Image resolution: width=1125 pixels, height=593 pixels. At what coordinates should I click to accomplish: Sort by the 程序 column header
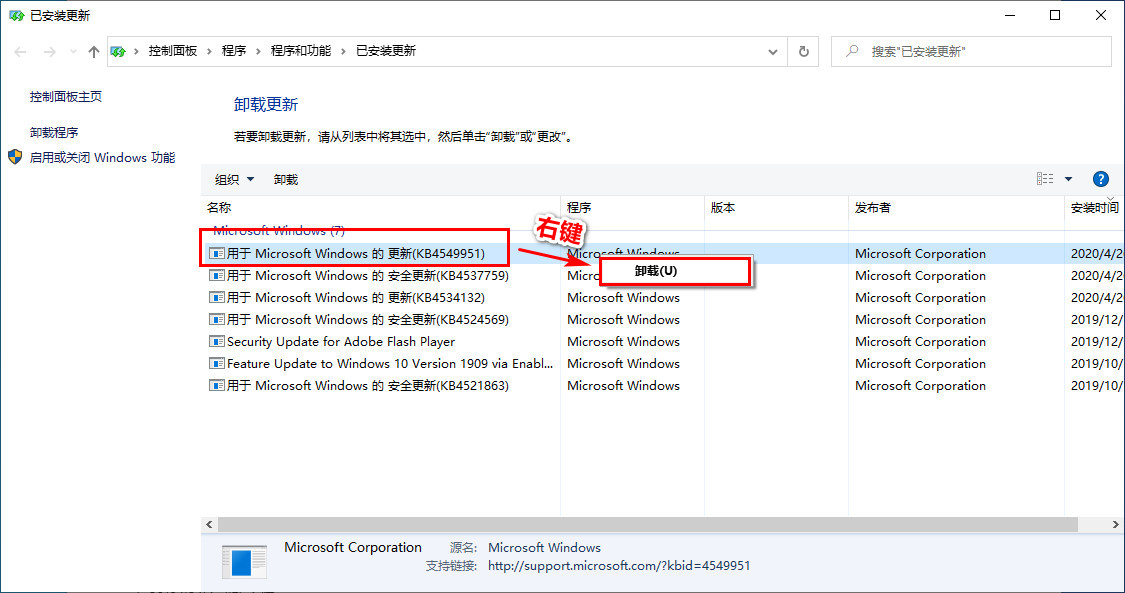click(x=633, y=207)
